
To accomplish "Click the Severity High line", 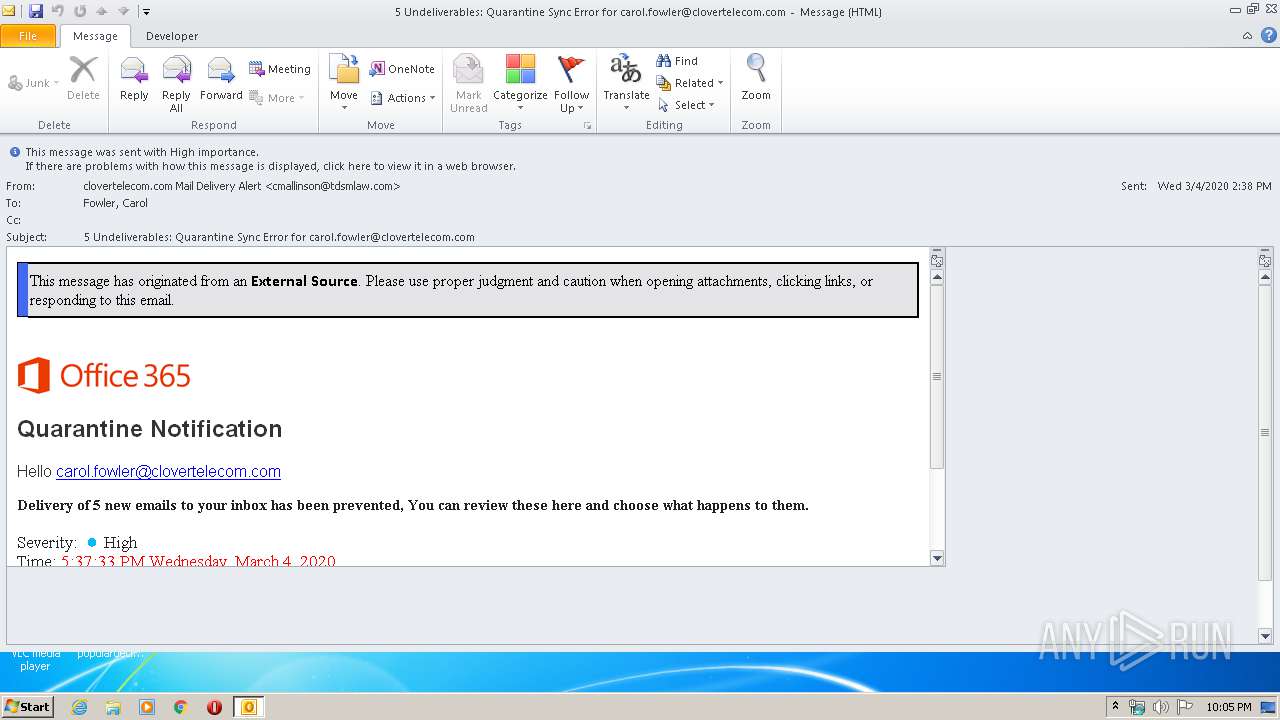I will click(77, 542).
